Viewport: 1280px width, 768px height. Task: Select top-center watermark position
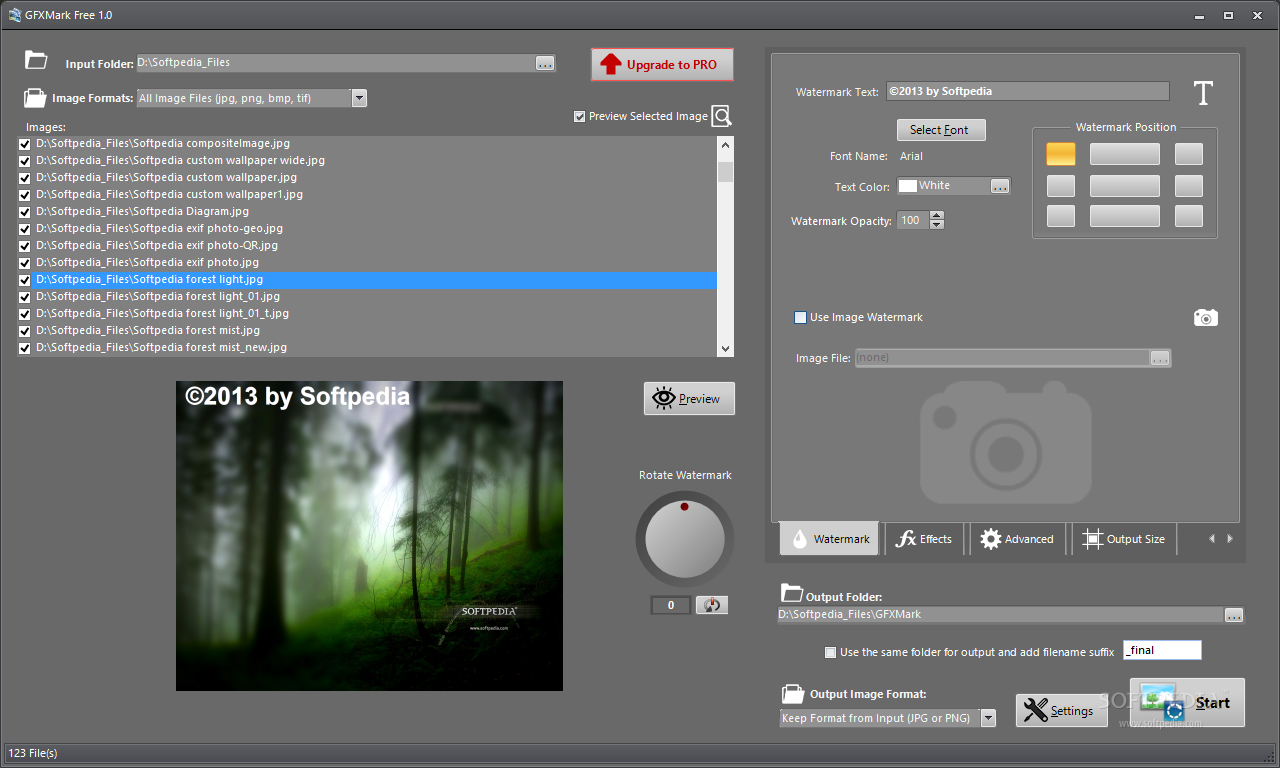[x=1124, y=154]
